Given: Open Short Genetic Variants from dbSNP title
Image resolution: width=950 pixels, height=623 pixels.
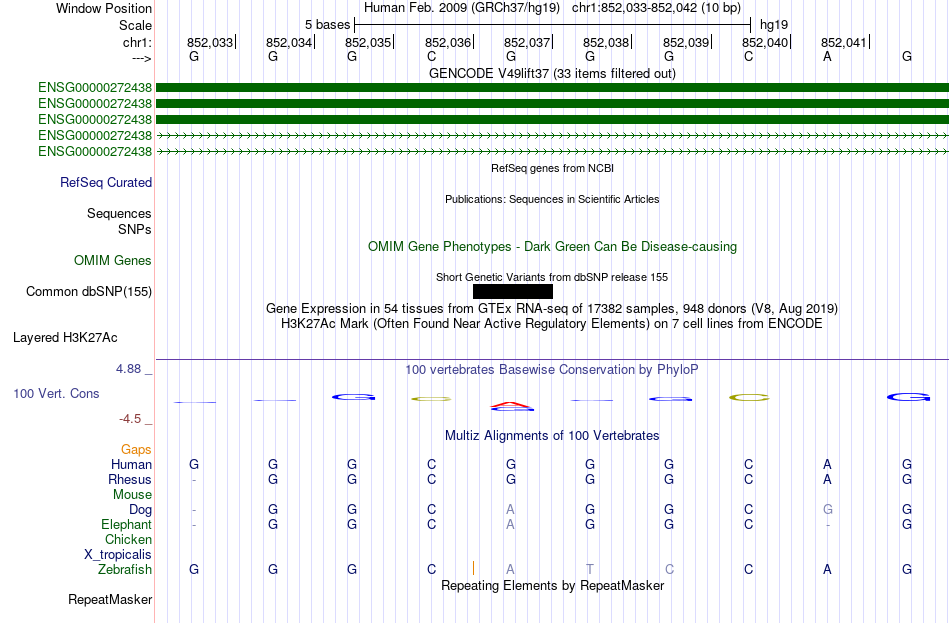Looking at the screenshot, I should click(552, 278).
